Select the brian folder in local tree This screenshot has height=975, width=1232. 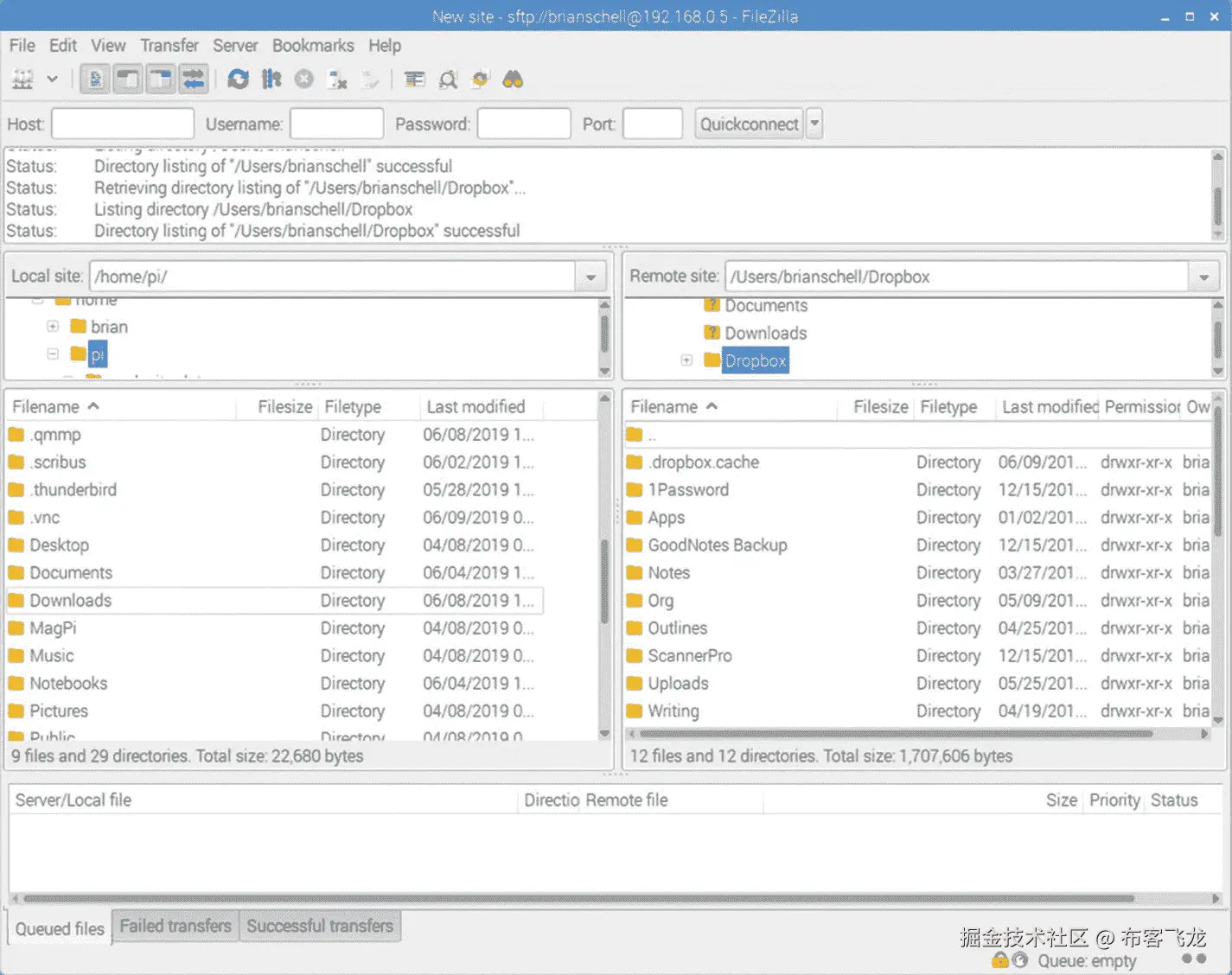109,327
